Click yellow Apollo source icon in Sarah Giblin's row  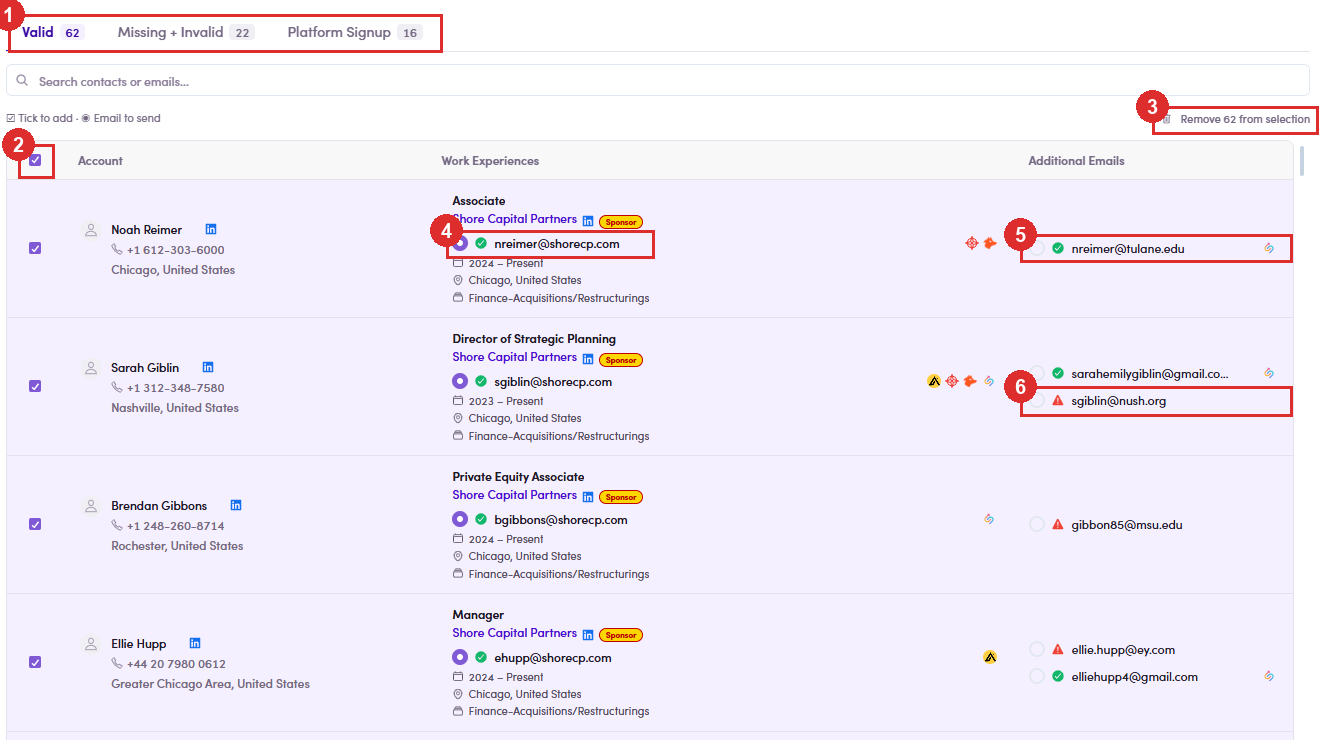934,381
